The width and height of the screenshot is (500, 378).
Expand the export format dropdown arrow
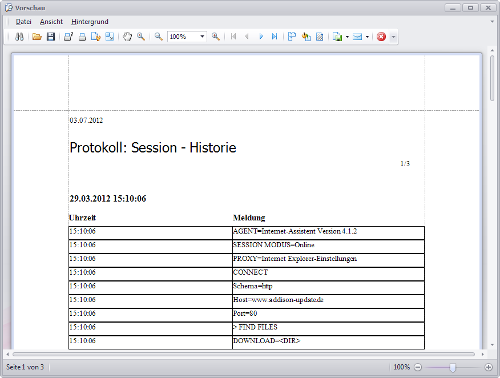347,37
